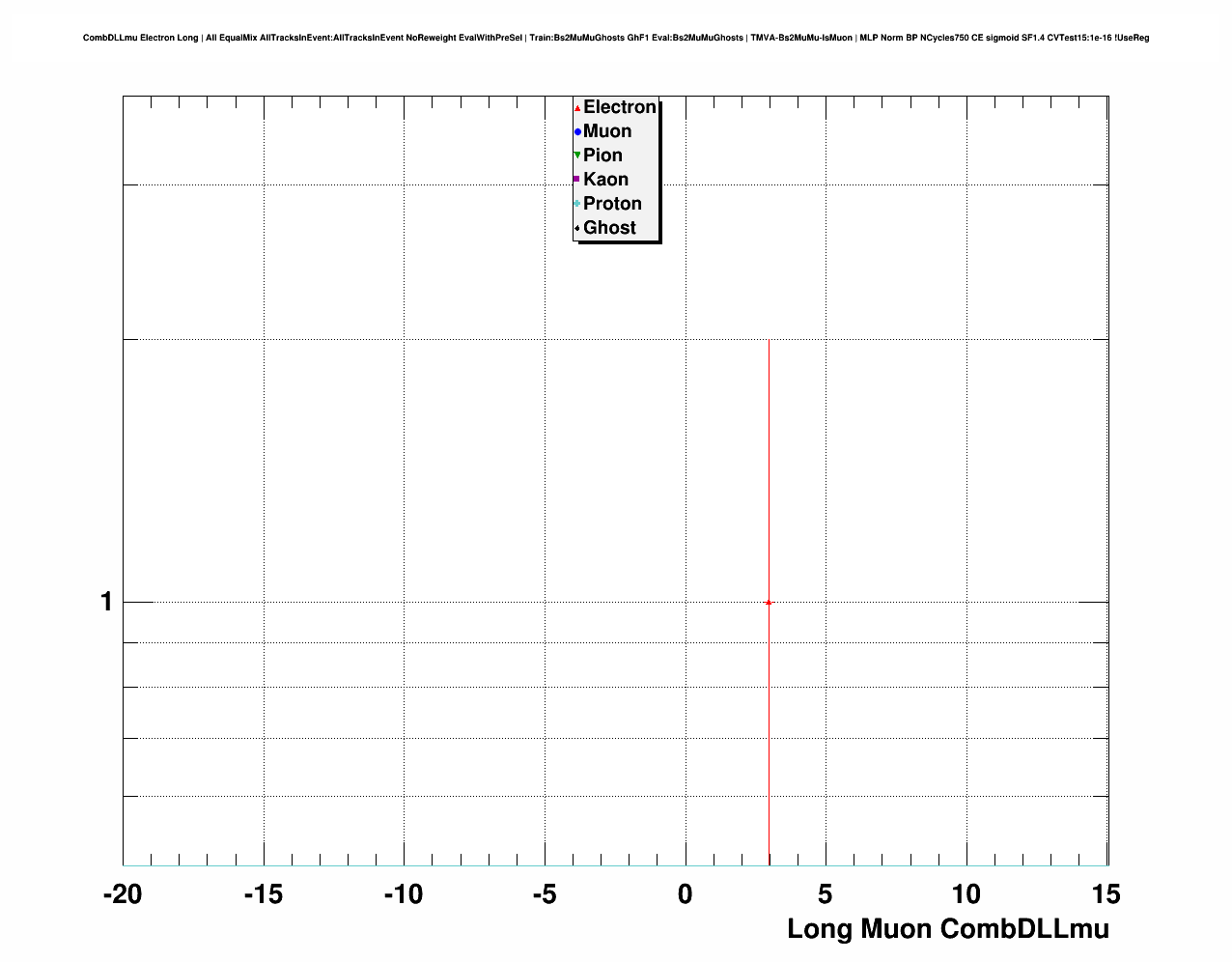Click the green triangle Pion marker in legend
The height and width of the screenshot is (962, 1232).
pyautogui.click(x=577, y=156)
